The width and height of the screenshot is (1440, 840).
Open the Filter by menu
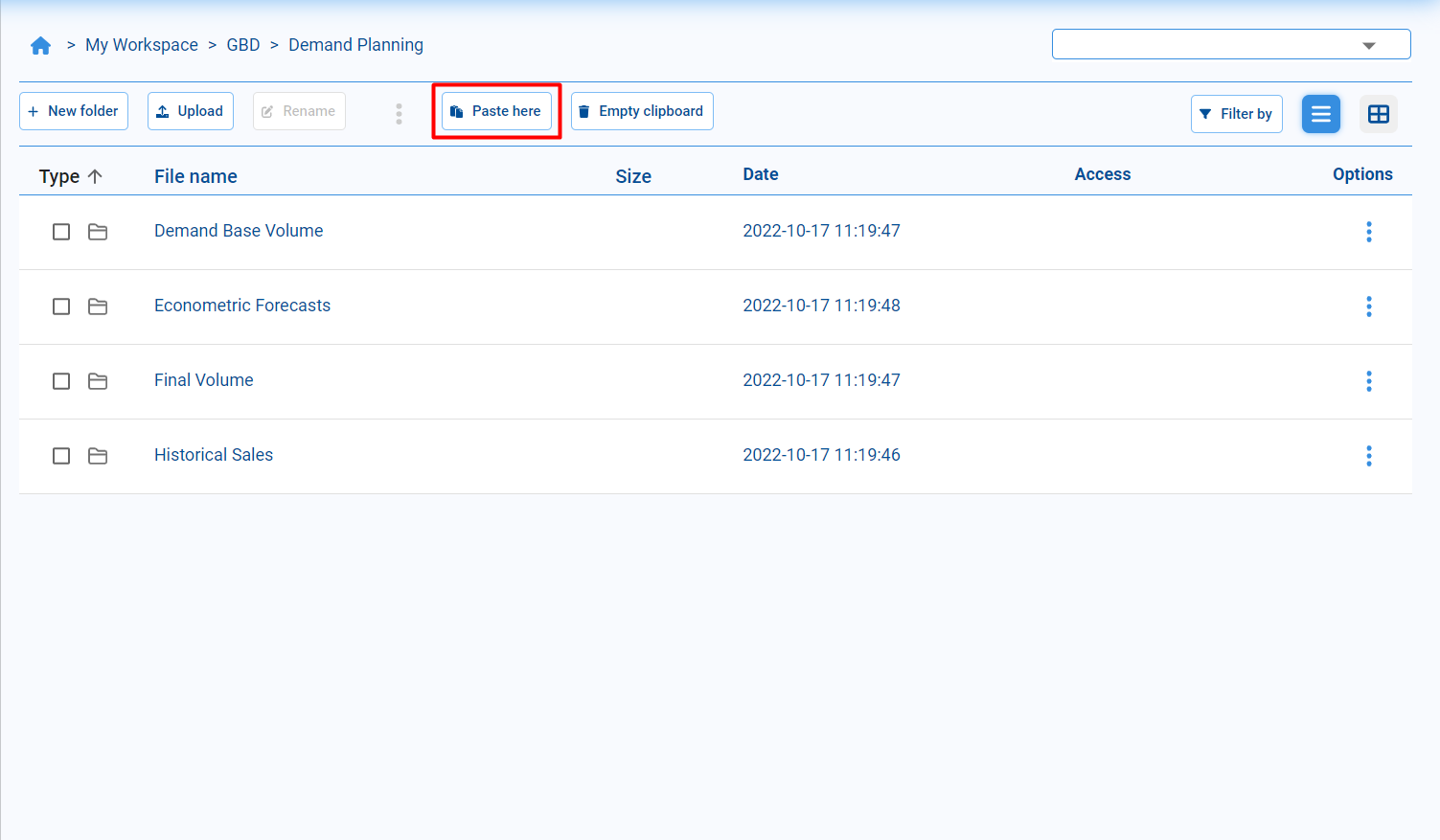coord(1236,114)
